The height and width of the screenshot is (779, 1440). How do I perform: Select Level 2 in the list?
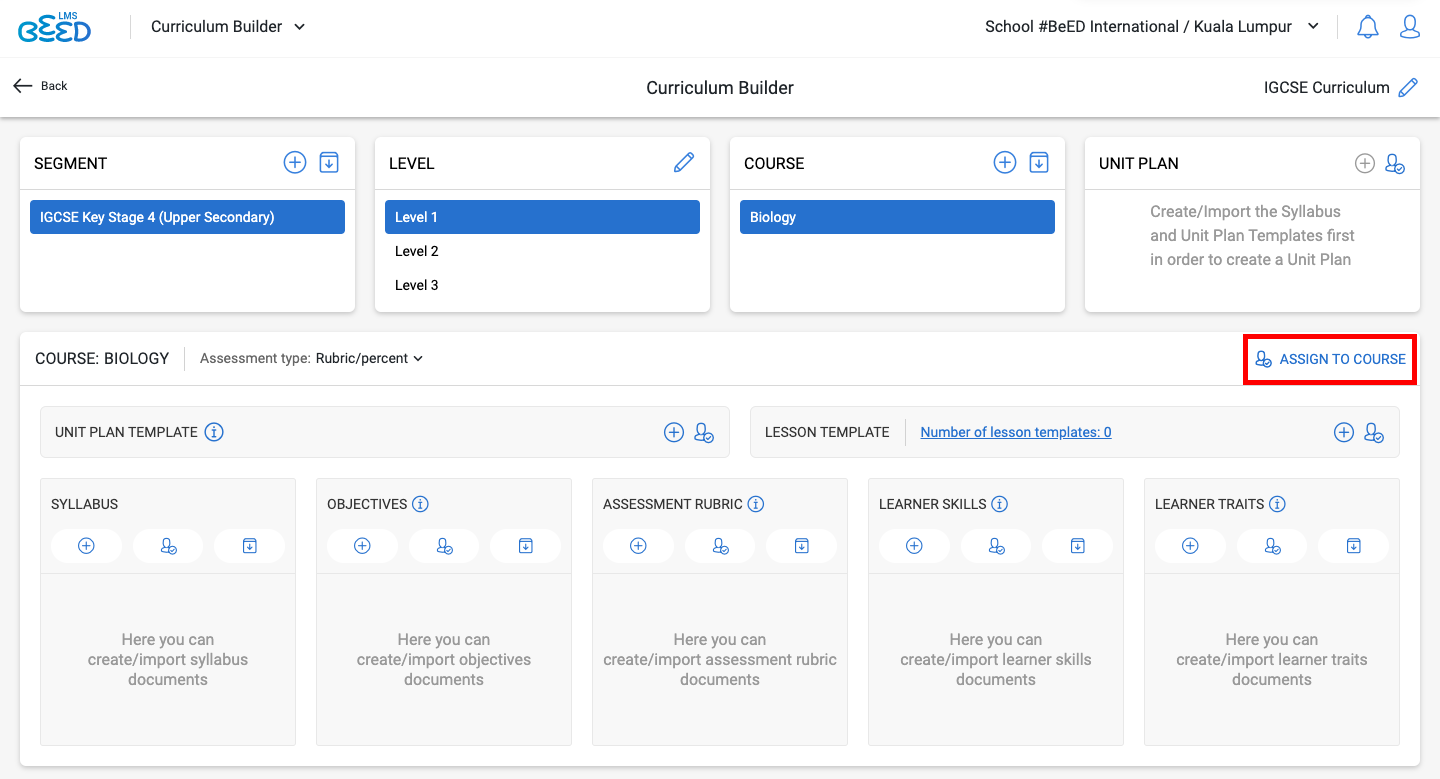417,251
